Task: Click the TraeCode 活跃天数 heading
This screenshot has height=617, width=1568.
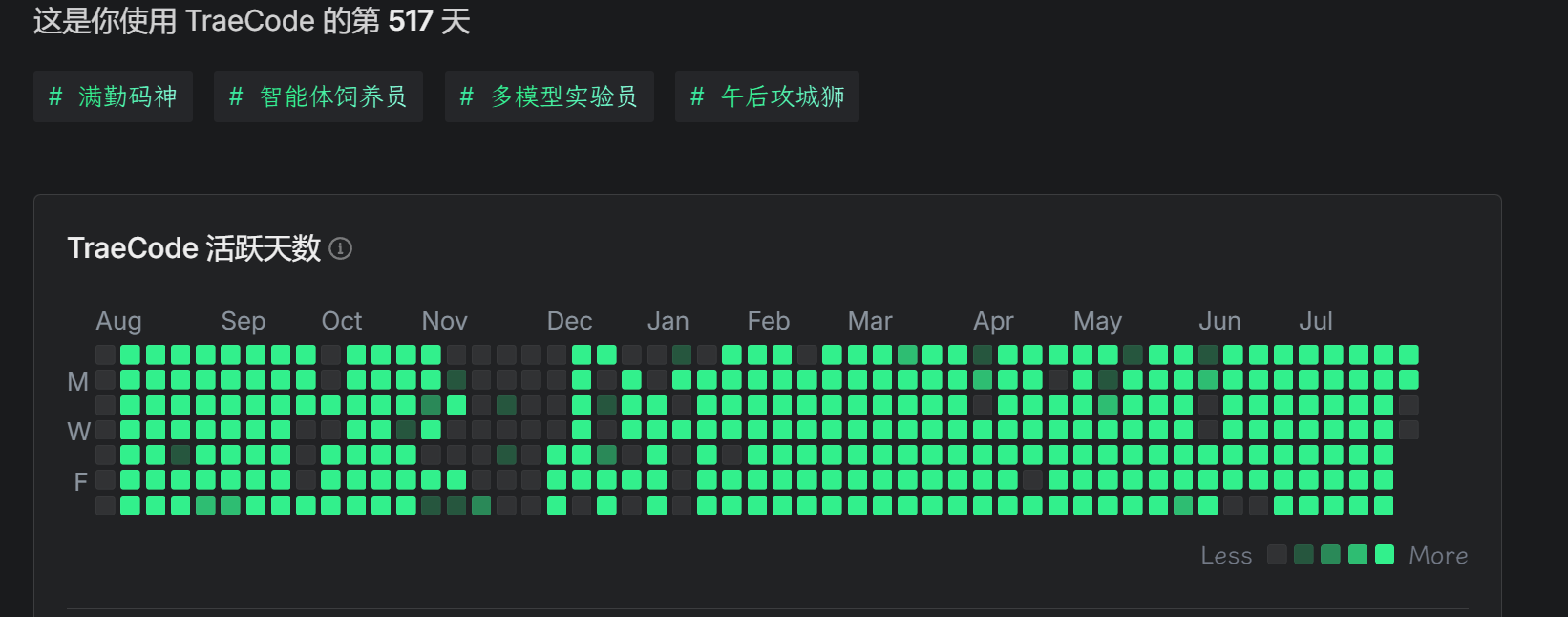Action: pyautogui.click(x=194, y=248)
